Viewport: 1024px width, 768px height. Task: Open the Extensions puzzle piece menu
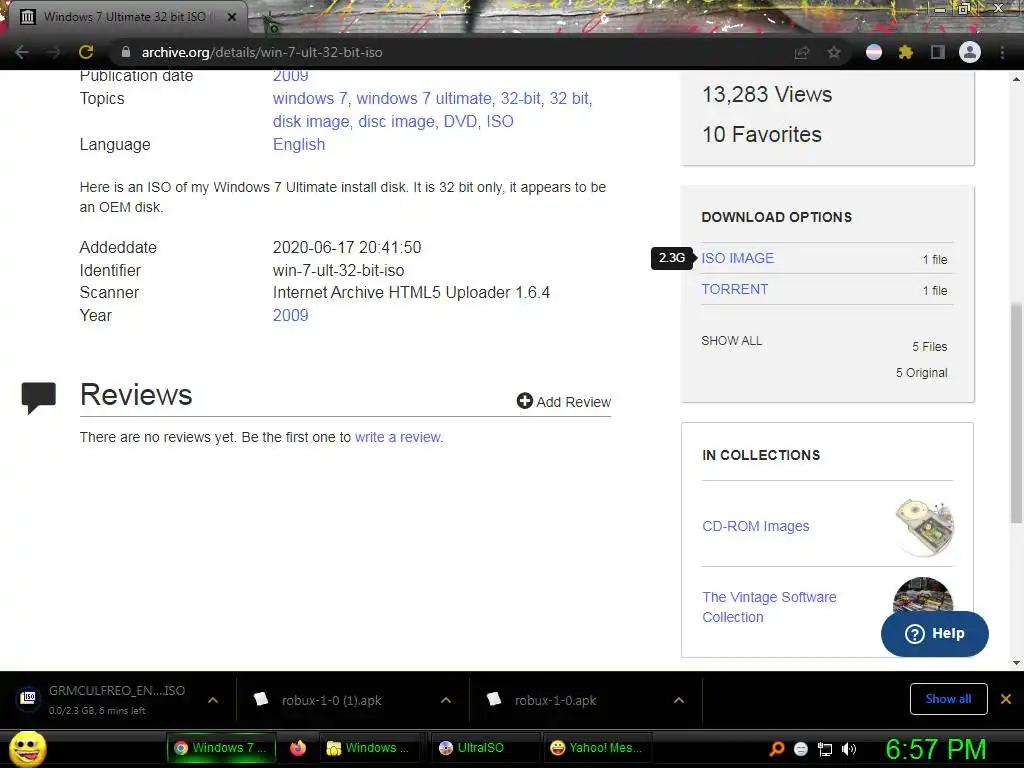coord(906,52)
